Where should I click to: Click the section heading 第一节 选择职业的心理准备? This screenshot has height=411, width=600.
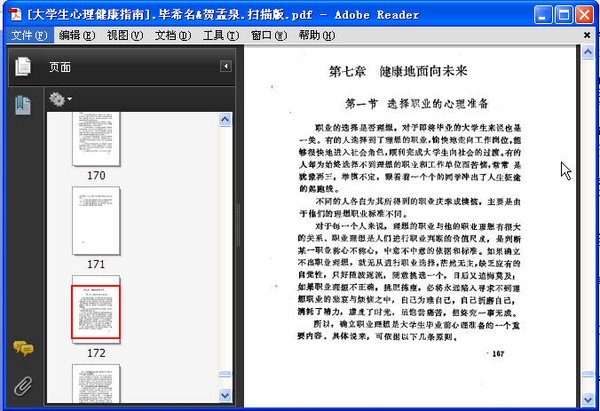pos(417,103)
